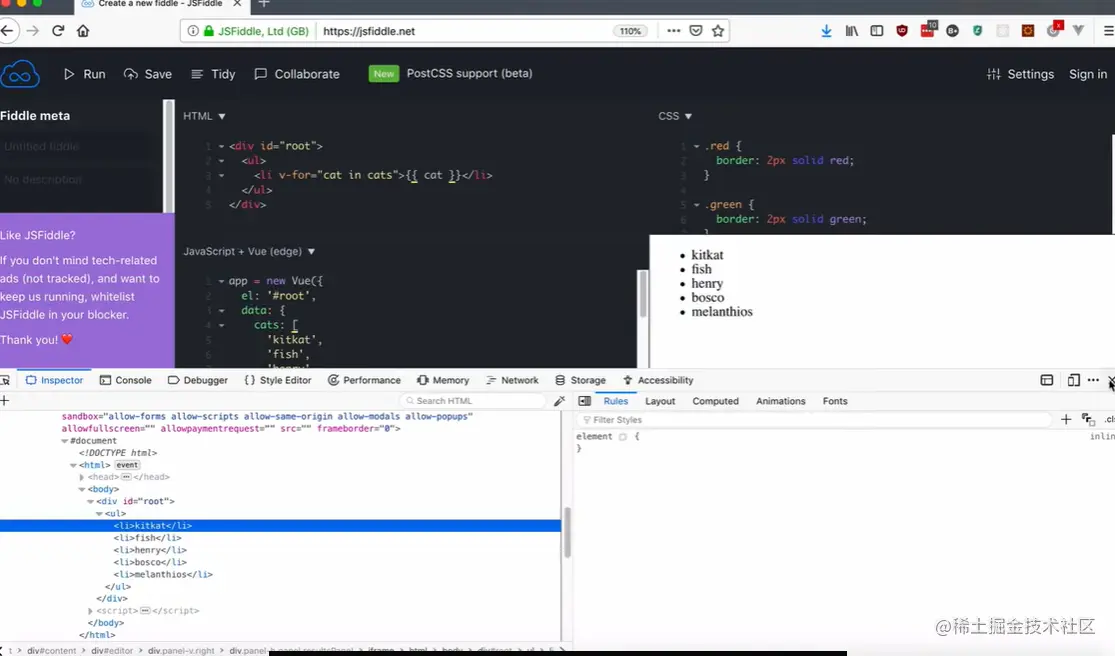Image resolution: width=1115 pixels, height=656 pixels.
Task: Collapse the html node in inspector
Action: pyautogui.click(x=73, y=465)
